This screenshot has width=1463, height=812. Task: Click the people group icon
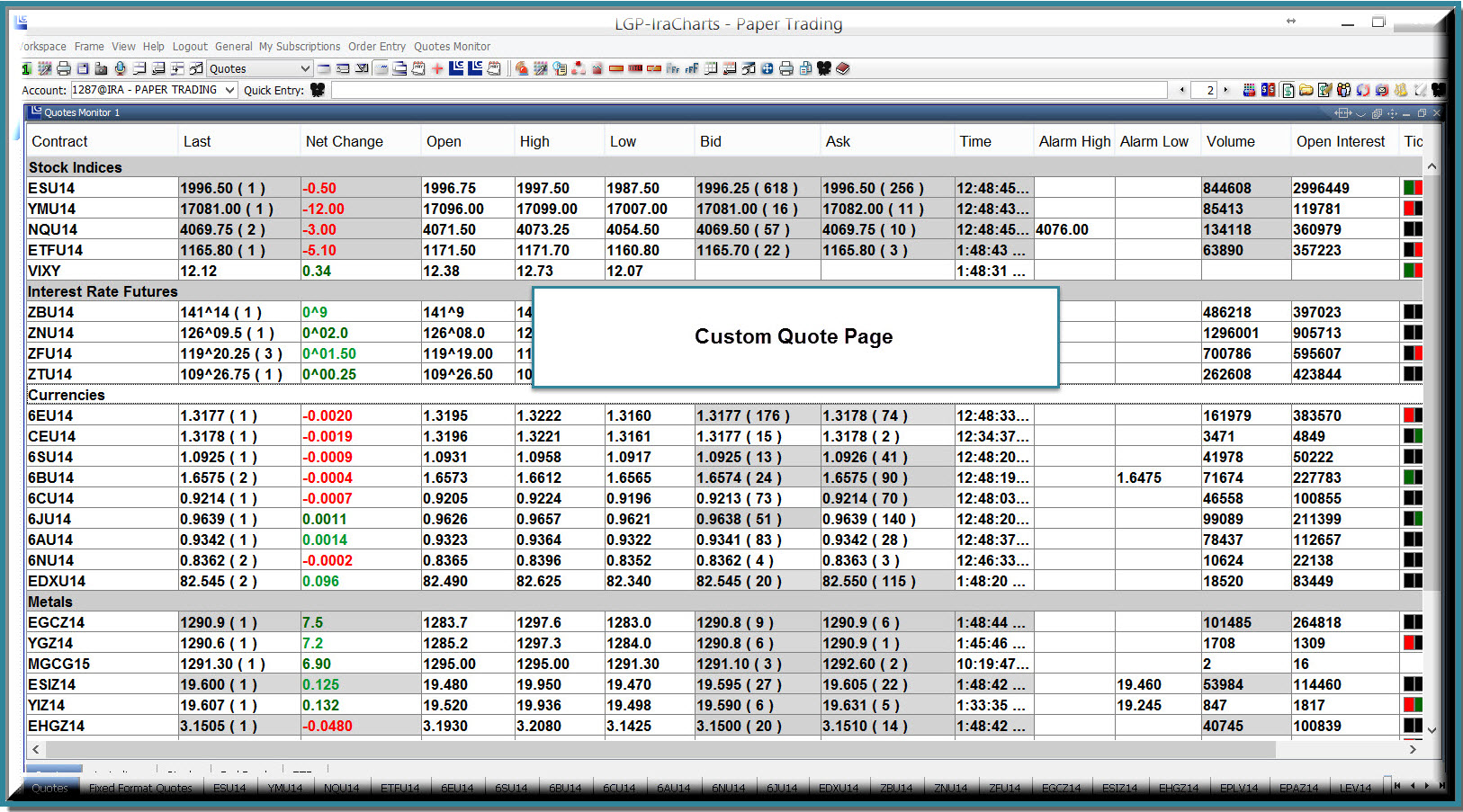coord(1343,90)
